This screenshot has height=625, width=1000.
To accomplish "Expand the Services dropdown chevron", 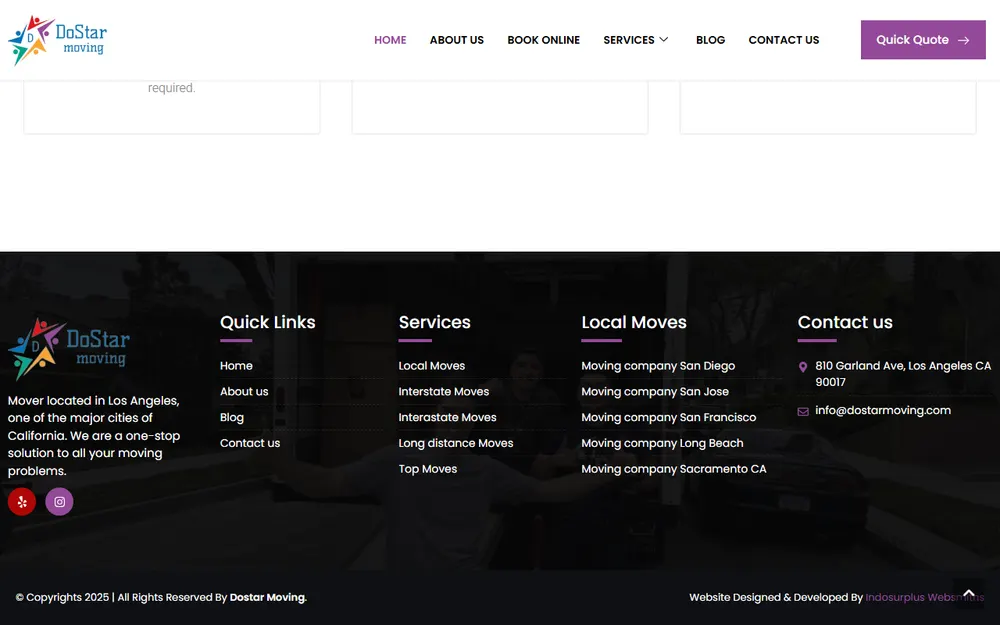I will 664,40.
